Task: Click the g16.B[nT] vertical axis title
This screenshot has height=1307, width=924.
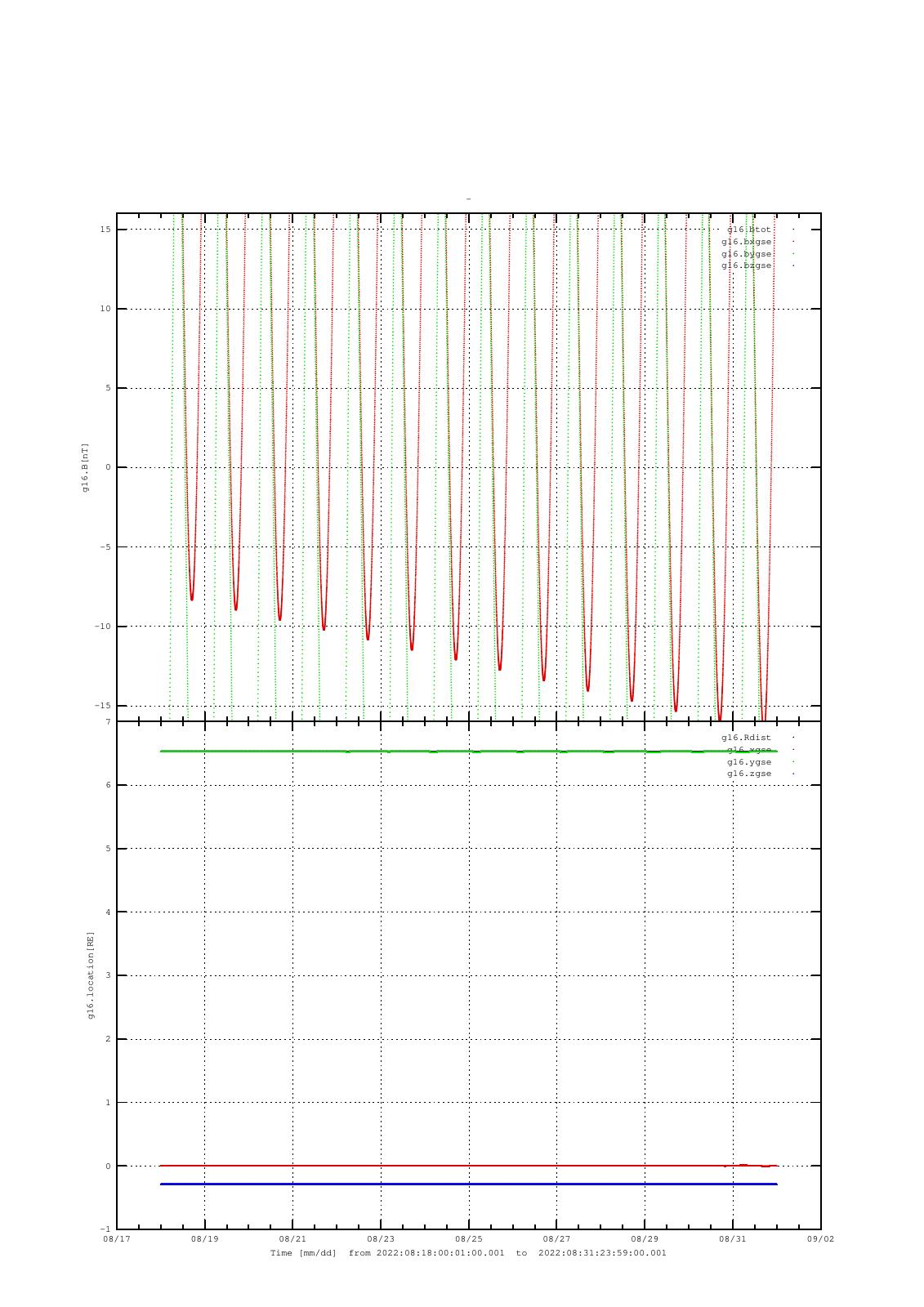Action: tap(85, 467)
